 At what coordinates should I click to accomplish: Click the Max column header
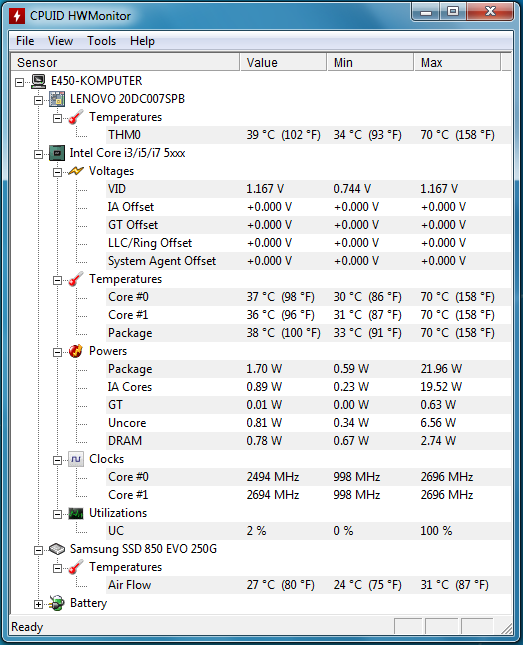tap(457, 63)
